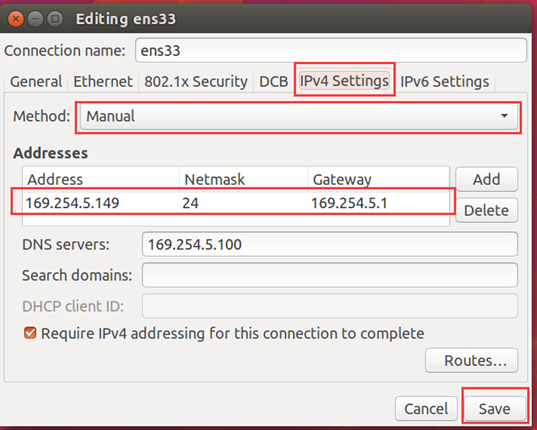Delete the selected address entry

pyautogui.click(x=487, y=210)
